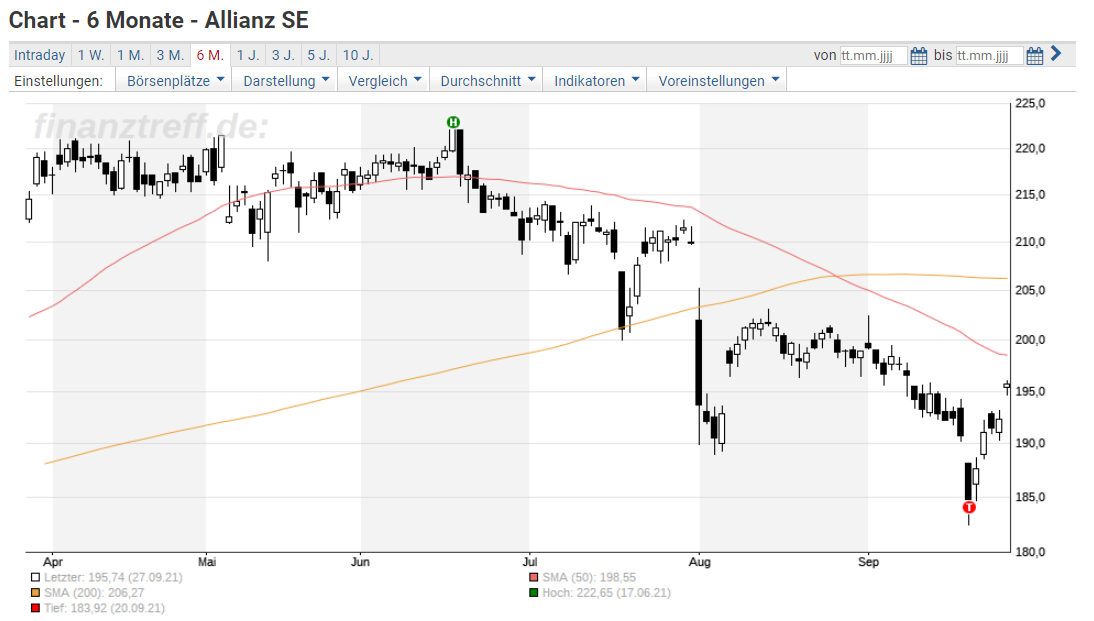This screenshot has height=621, width=1094.
Task: Open the Darstellung dropdown
Action: pyautogui.click(x=285, y=81)
